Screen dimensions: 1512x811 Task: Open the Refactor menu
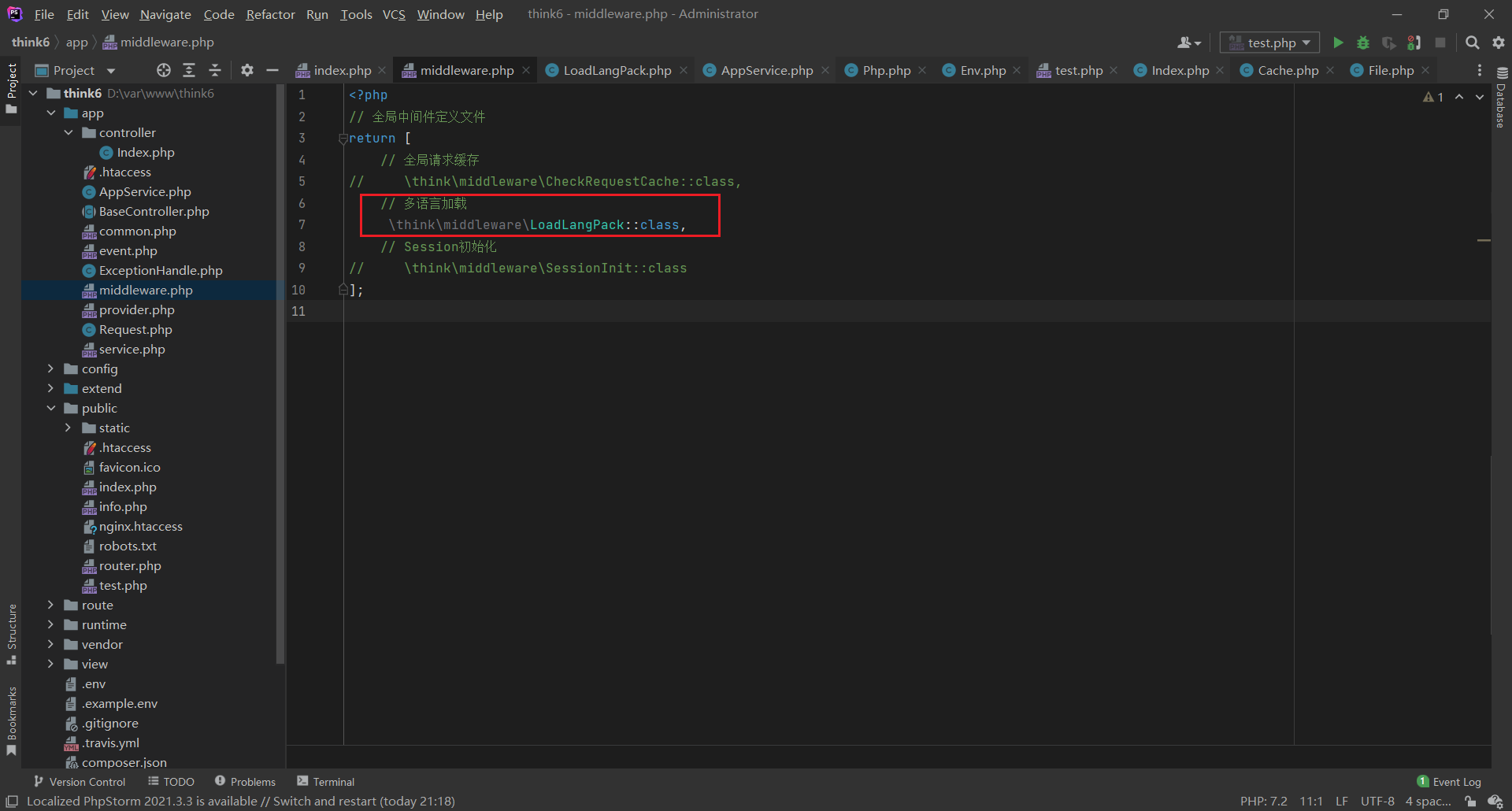(x=270, y=14)
